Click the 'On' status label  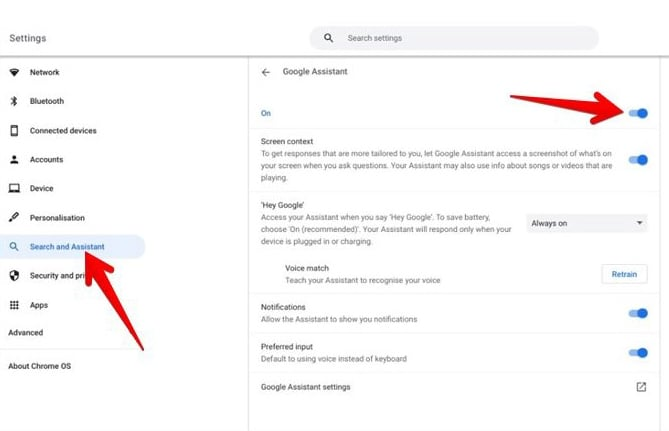click(x=266, y=113)
